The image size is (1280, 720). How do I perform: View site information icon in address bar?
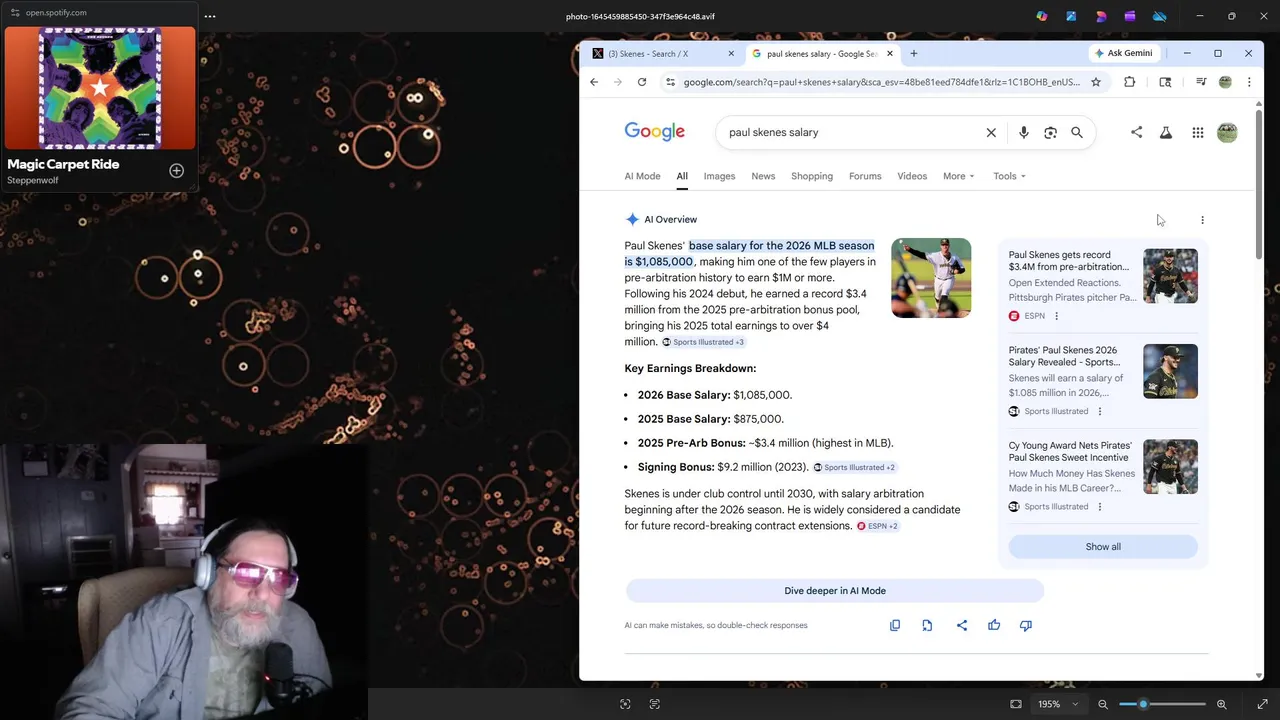670,82
